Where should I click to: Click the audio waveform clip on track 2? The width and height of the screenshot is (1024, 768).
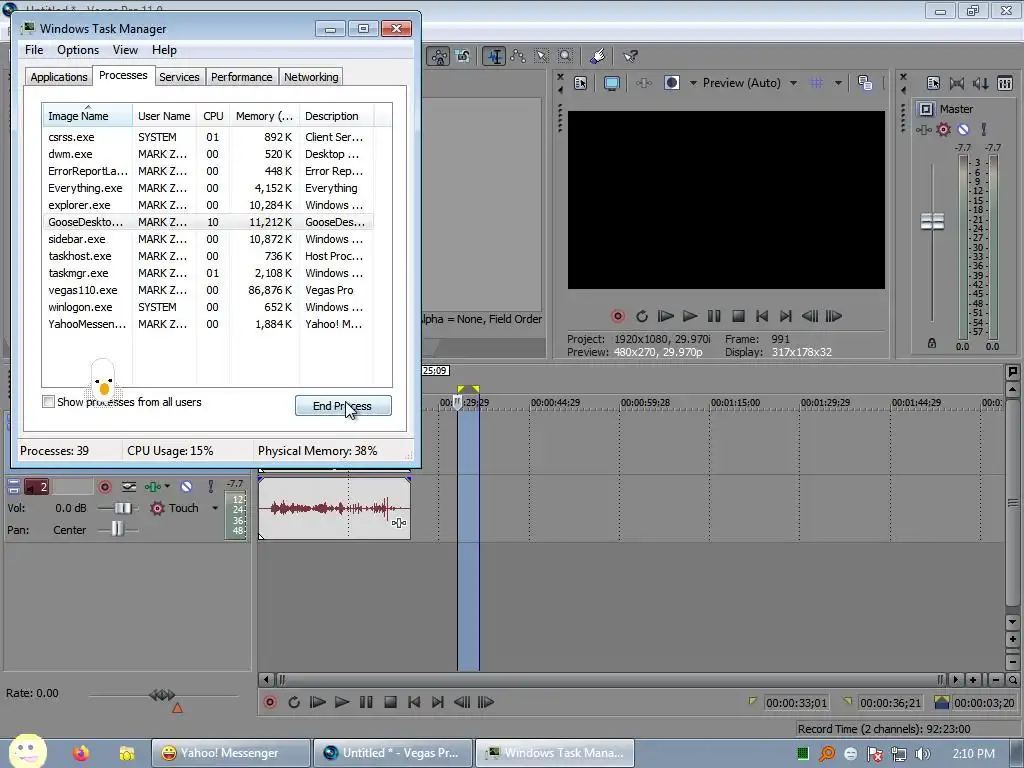coord(334,507)
